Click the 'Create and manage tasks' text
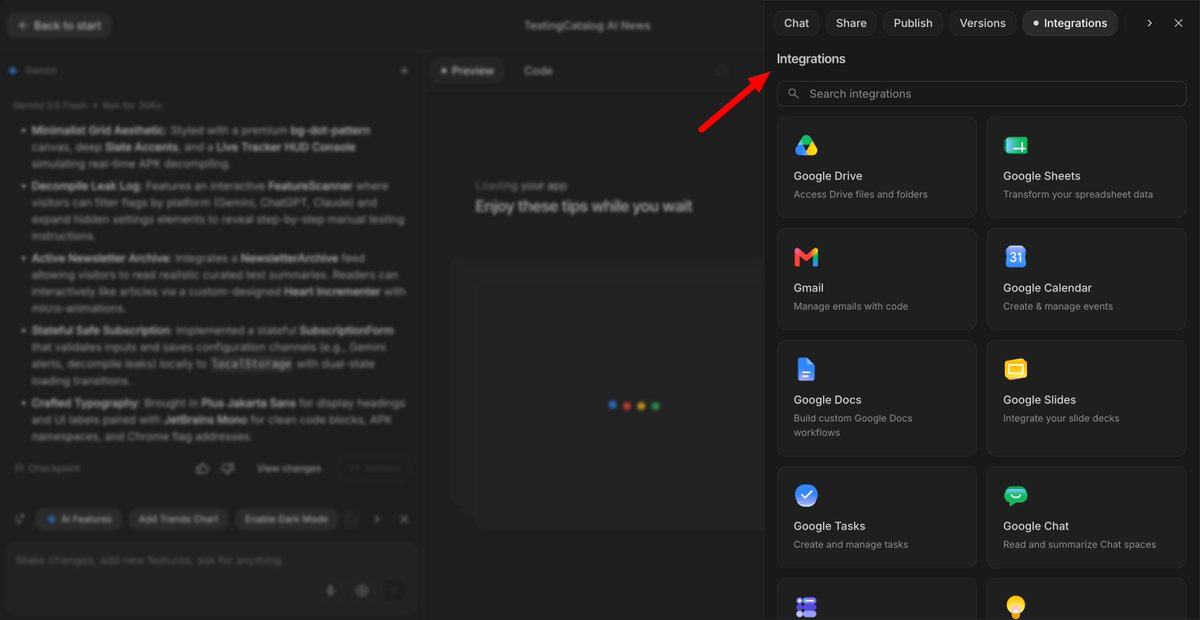 tap(851, 545)
